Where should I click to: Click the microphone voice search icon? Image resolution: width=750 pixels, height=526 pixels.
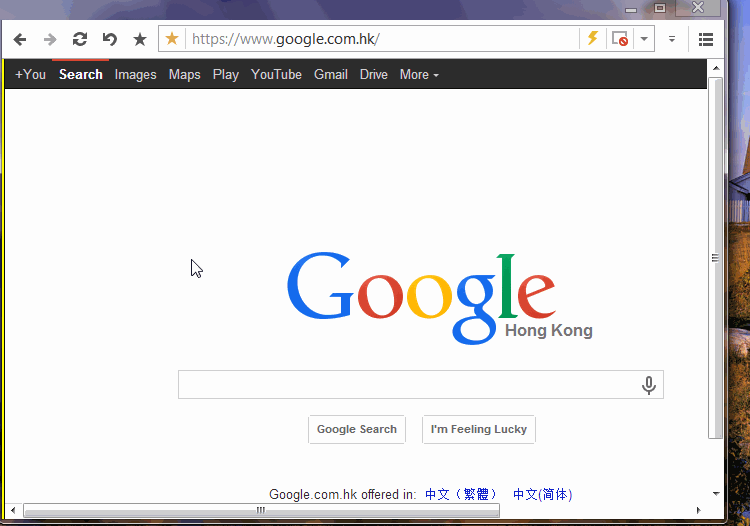click(649, 385)
